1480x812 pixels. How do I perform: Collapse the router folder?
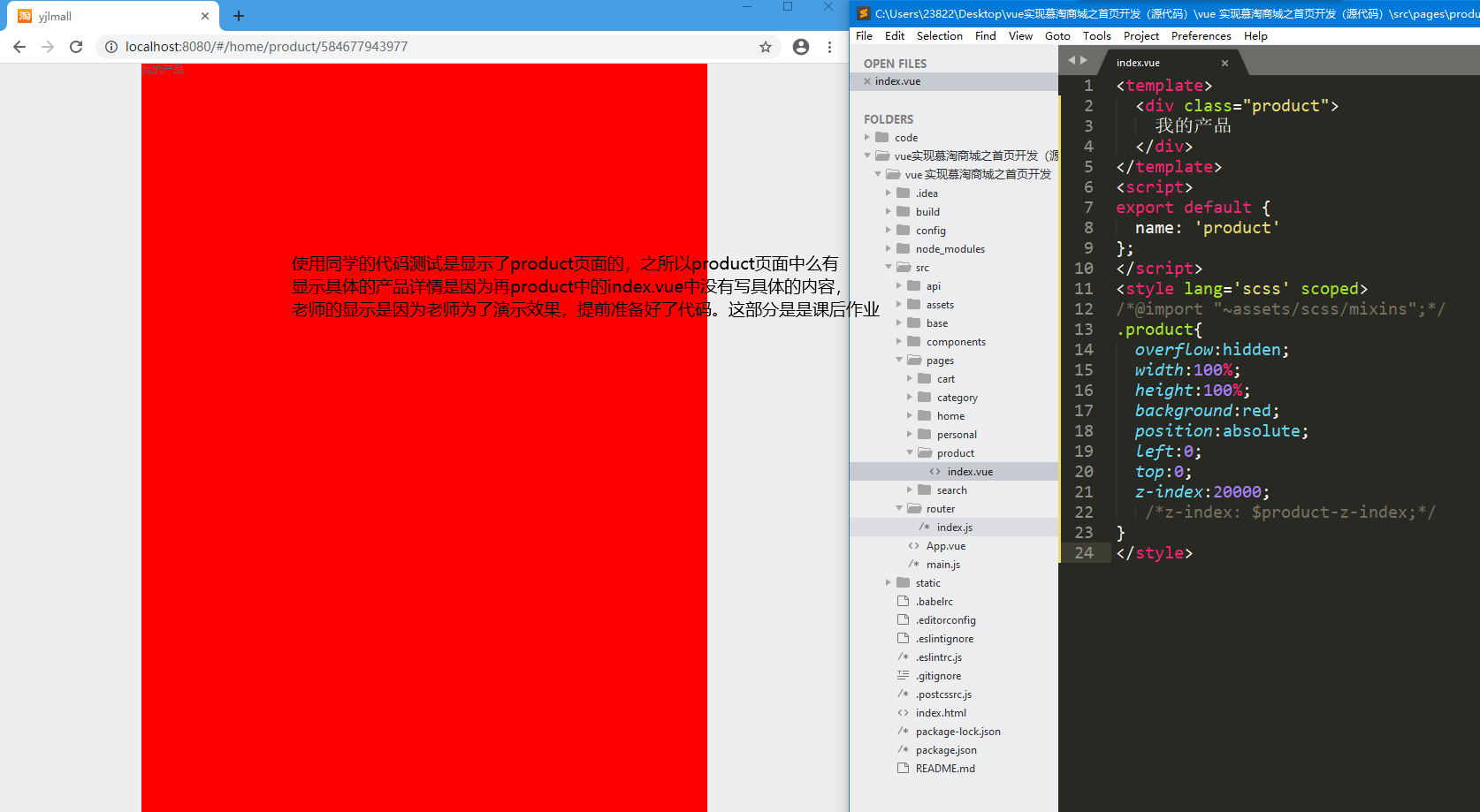(899, 508)
